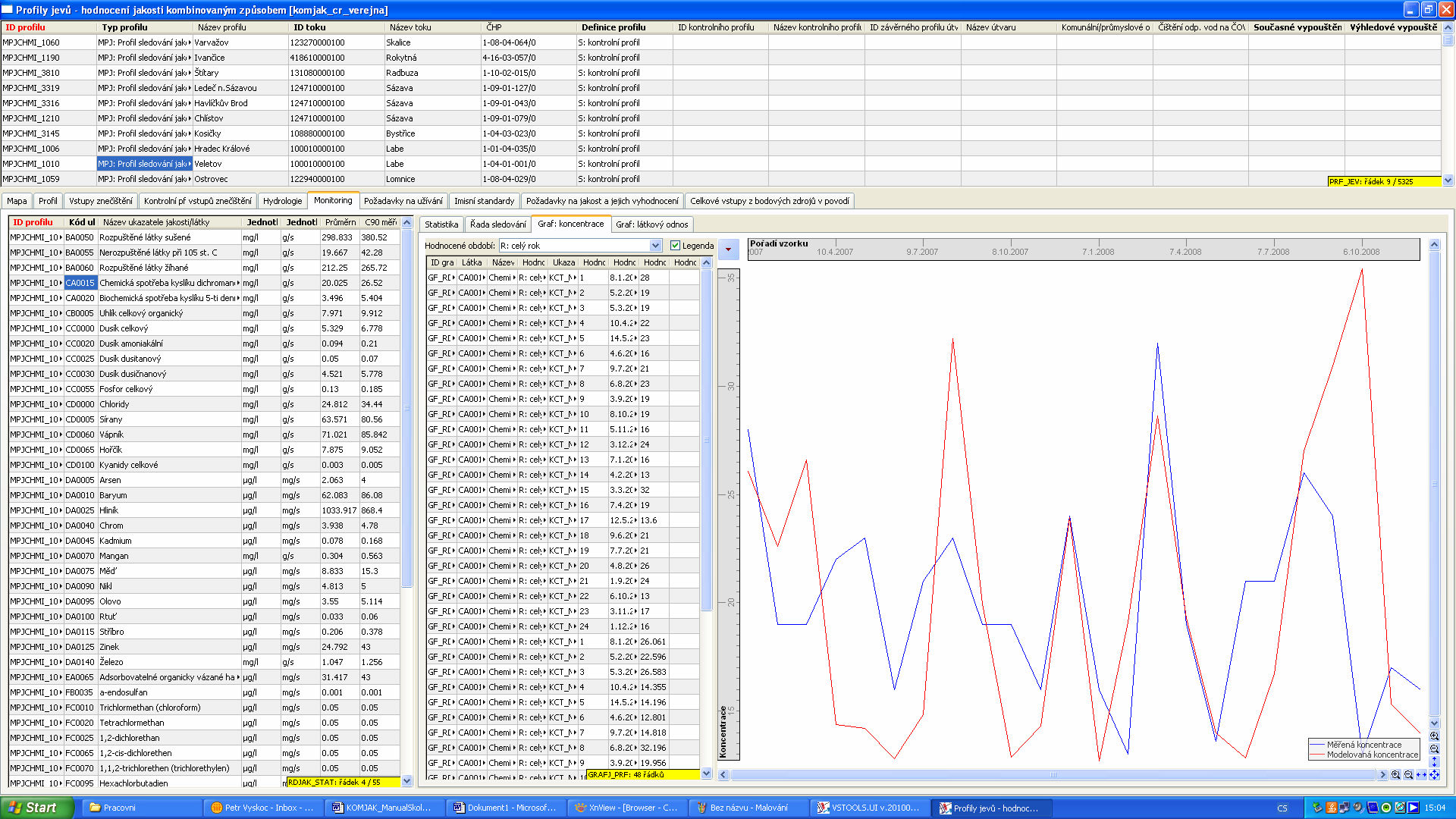Screen dimensions: 1456x819
Task: Select the CA0015 code cell
Action: pyautogui.click(x=80, y=283)
